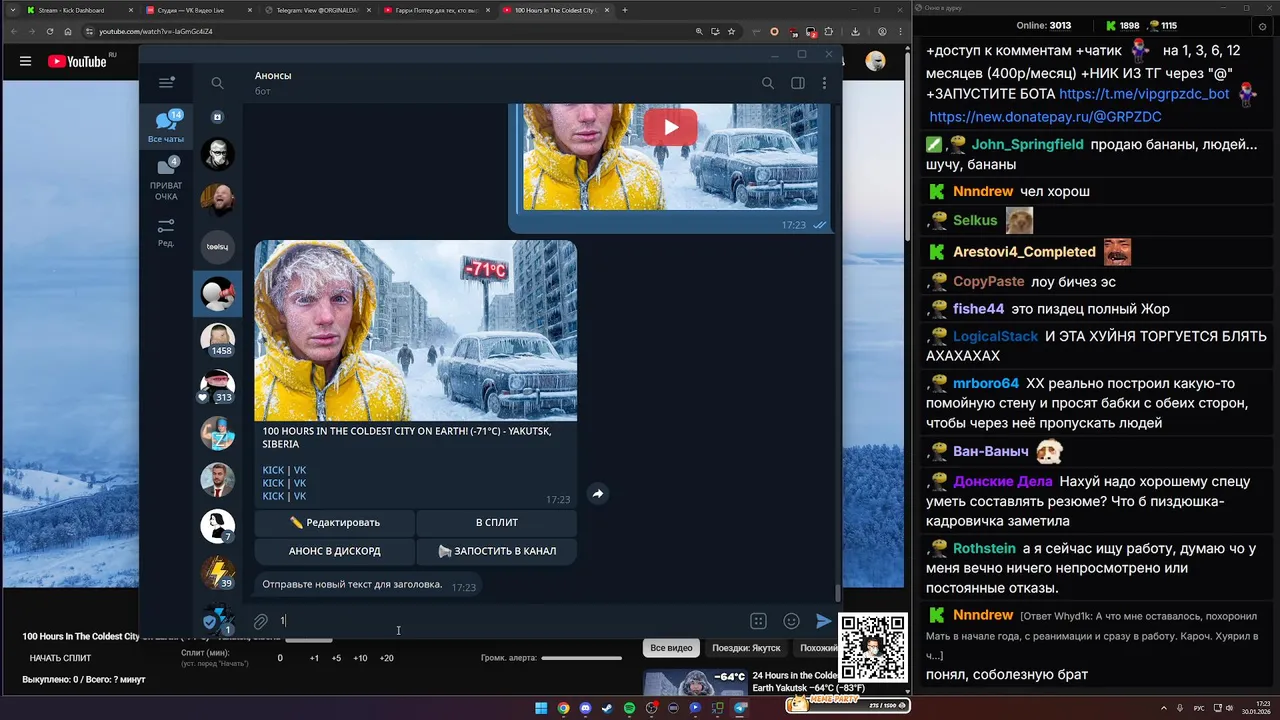Viewport: 1280px width, 720px height.
Task: Open chat with 313 unread badge
Action: (x=217, y=386)
